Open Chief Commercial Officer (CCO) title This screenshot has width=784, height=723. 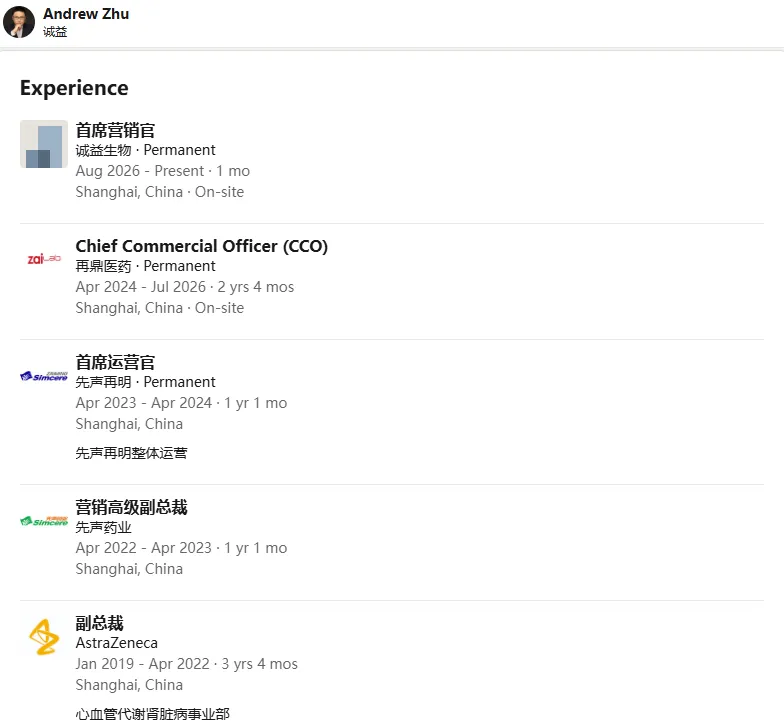(202, 246)
